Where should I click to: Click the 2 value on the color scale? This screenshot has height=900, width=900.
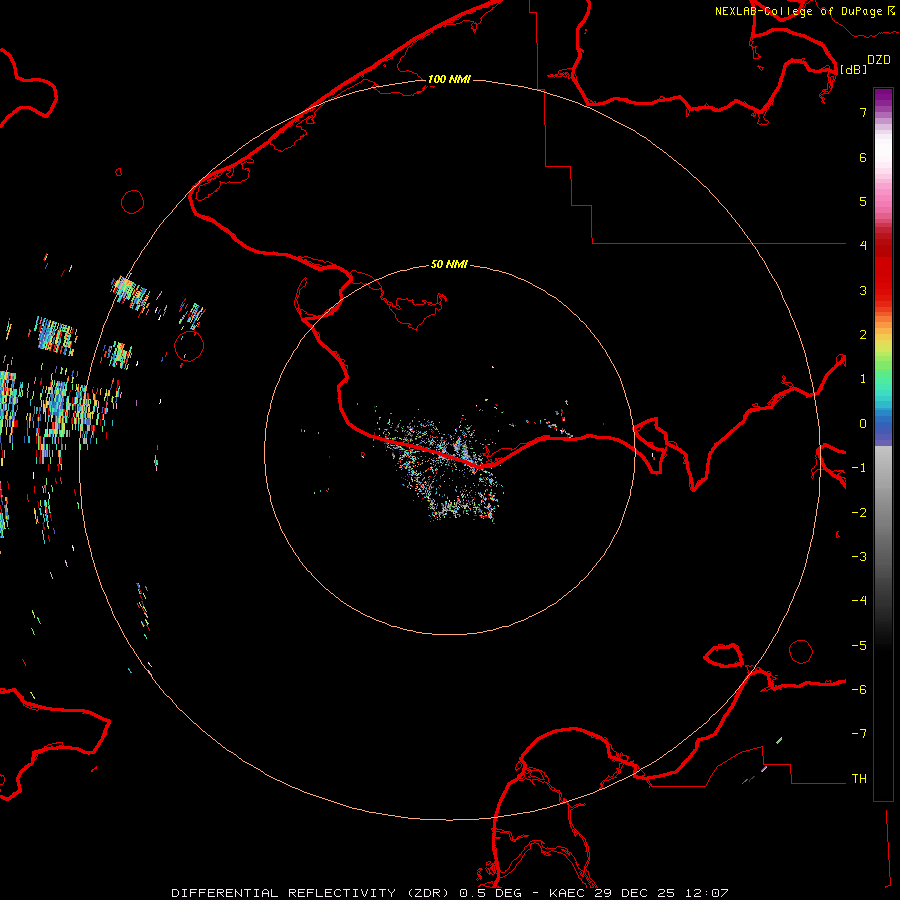[863, 335]
